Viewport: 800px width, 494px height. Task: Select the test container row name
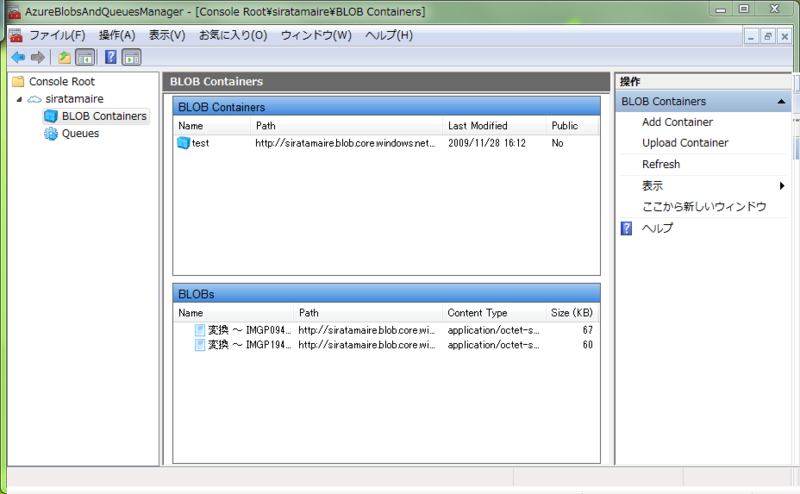[x=201, y=143]
